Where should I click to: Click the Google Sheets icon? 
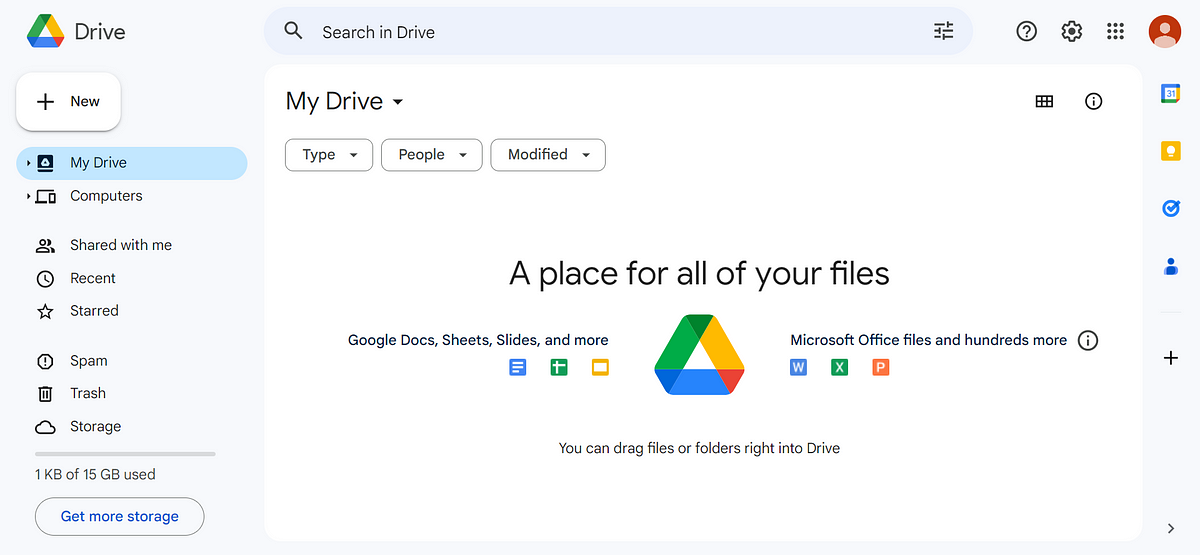559,367
